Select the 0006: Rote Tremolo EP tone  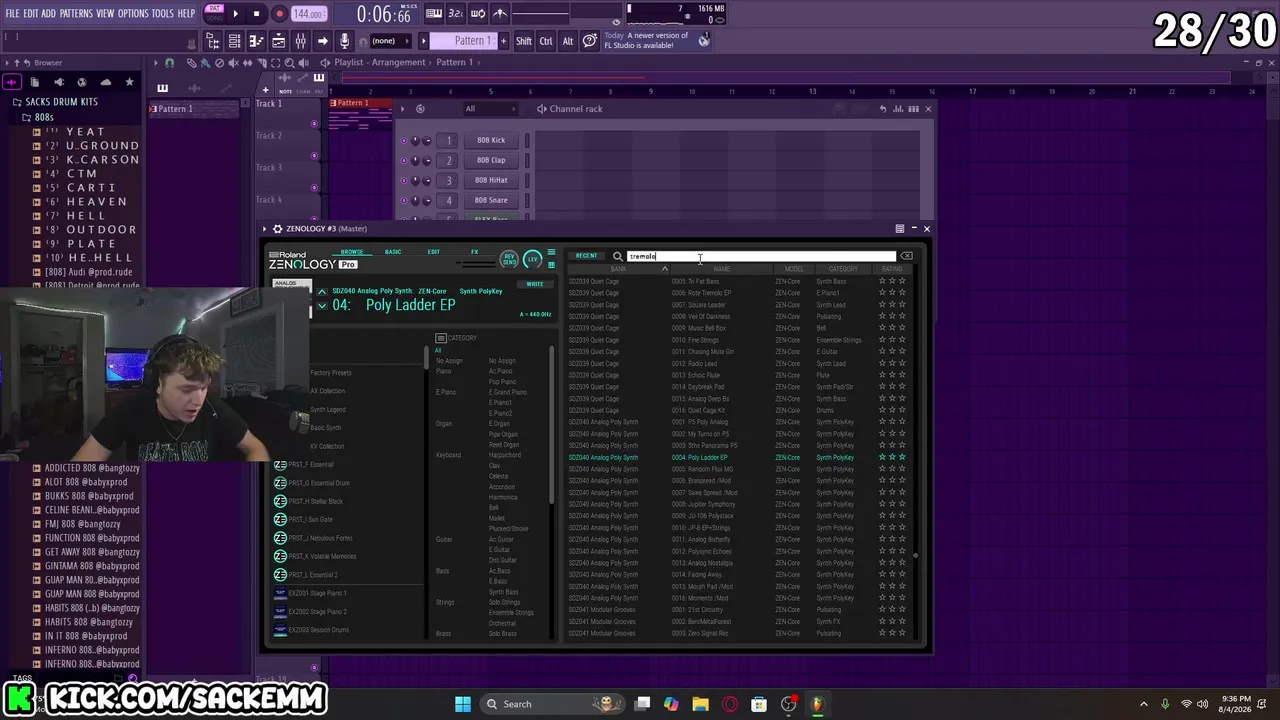coord(702,293)
